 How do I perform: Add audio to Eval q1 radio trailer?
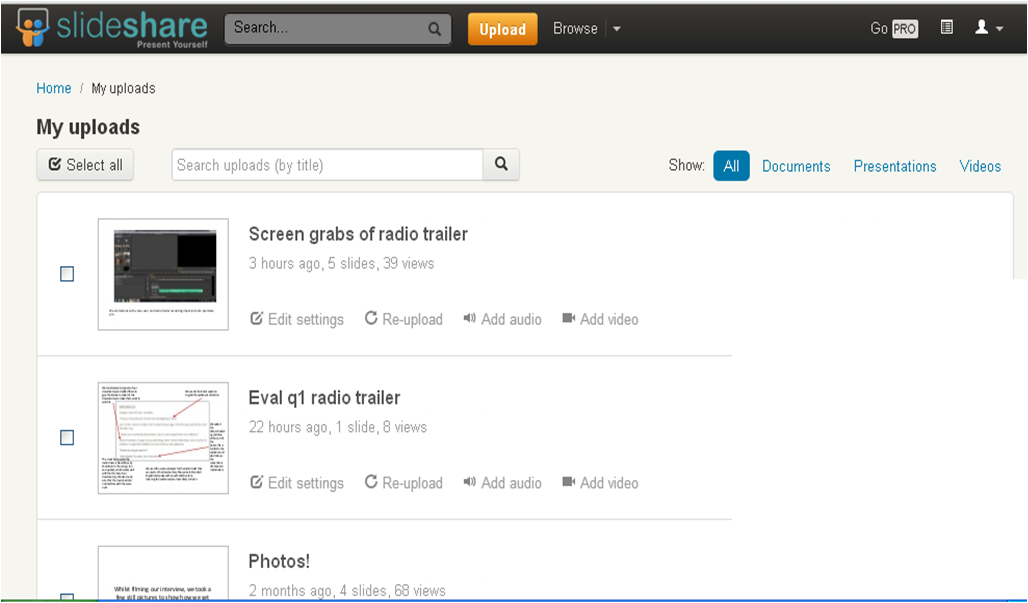point(503,483)
